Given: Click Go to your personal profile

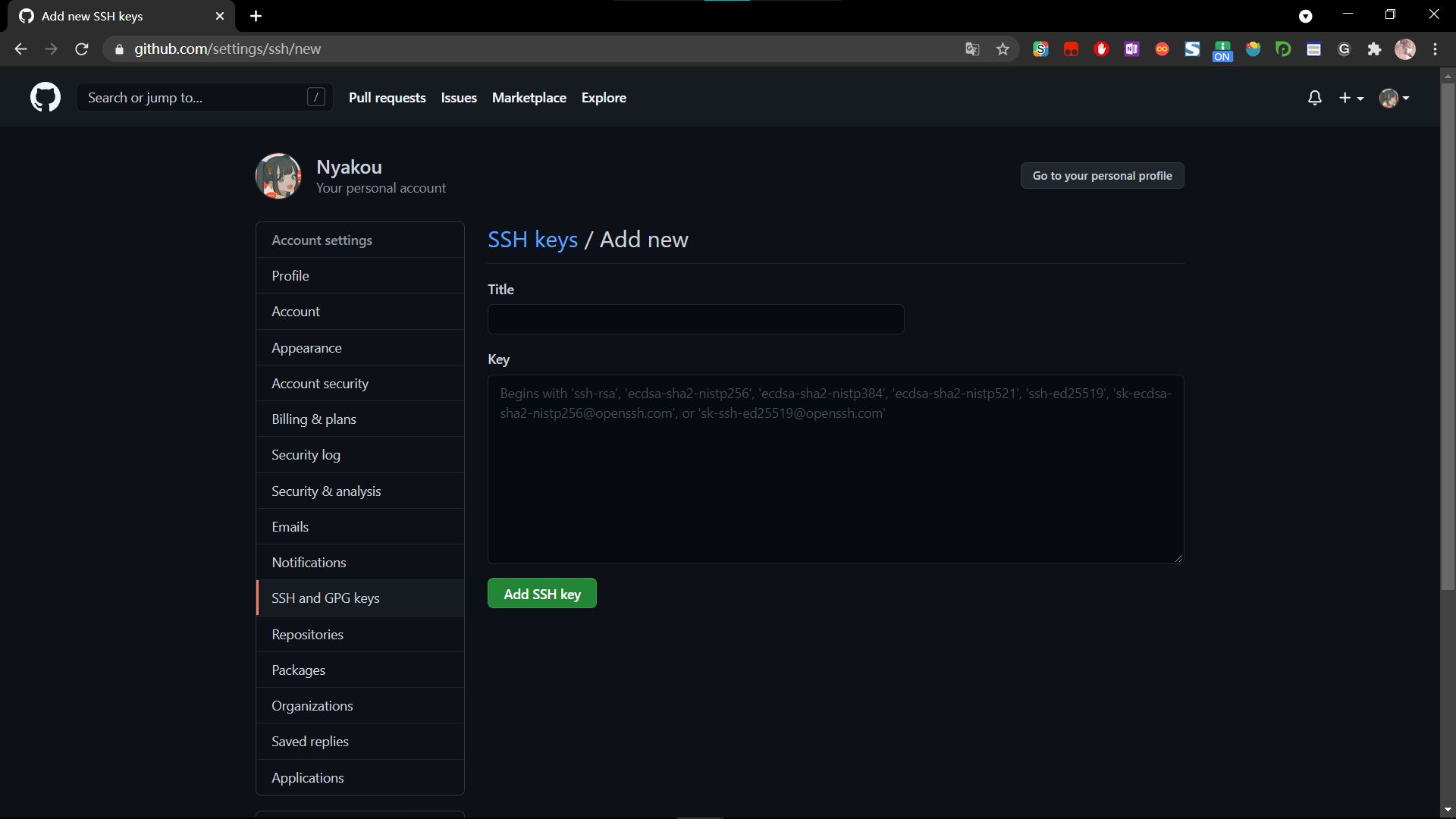Looking at the screenshot, I should pyautogui.click(x=1102, y=175).
